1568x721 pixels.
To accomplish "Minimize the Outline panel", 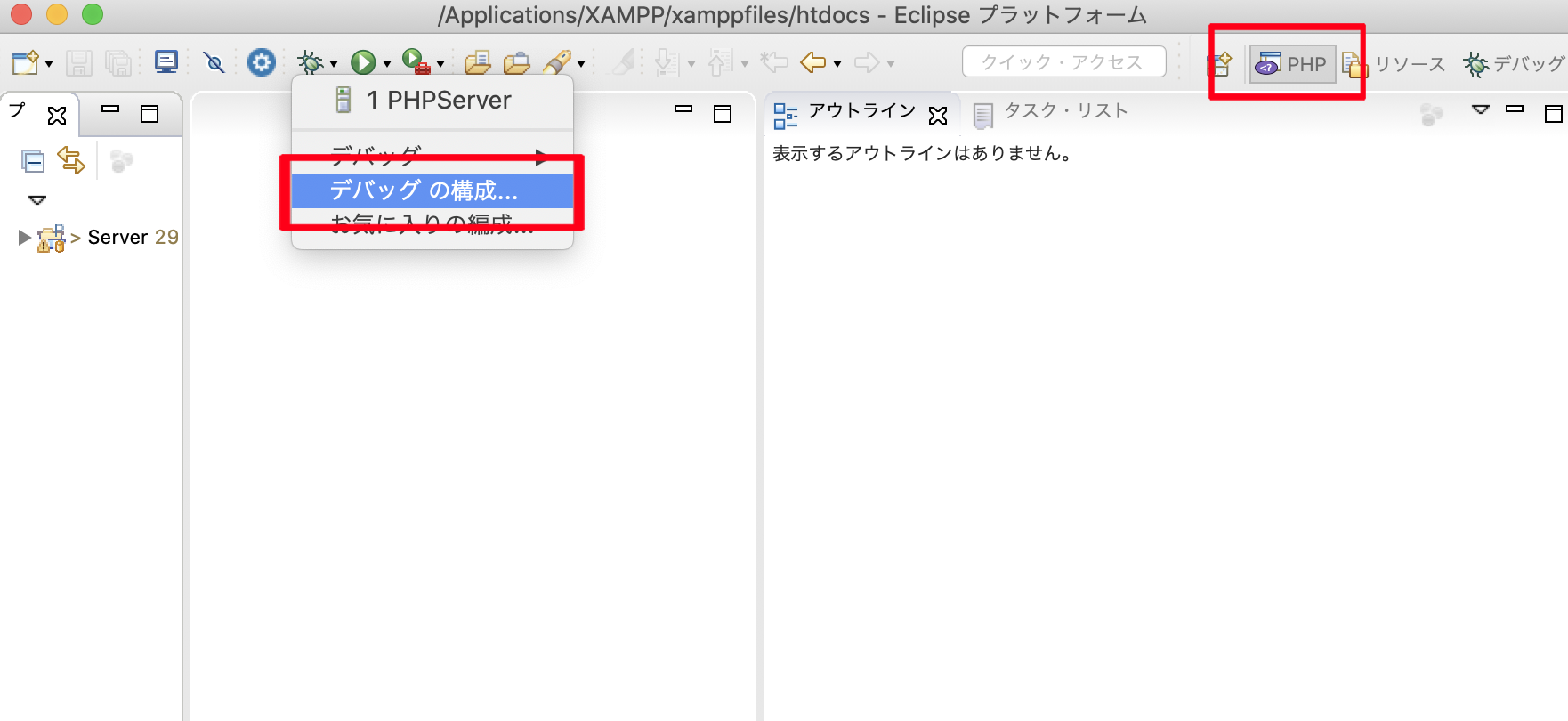I will (1515, 109).
